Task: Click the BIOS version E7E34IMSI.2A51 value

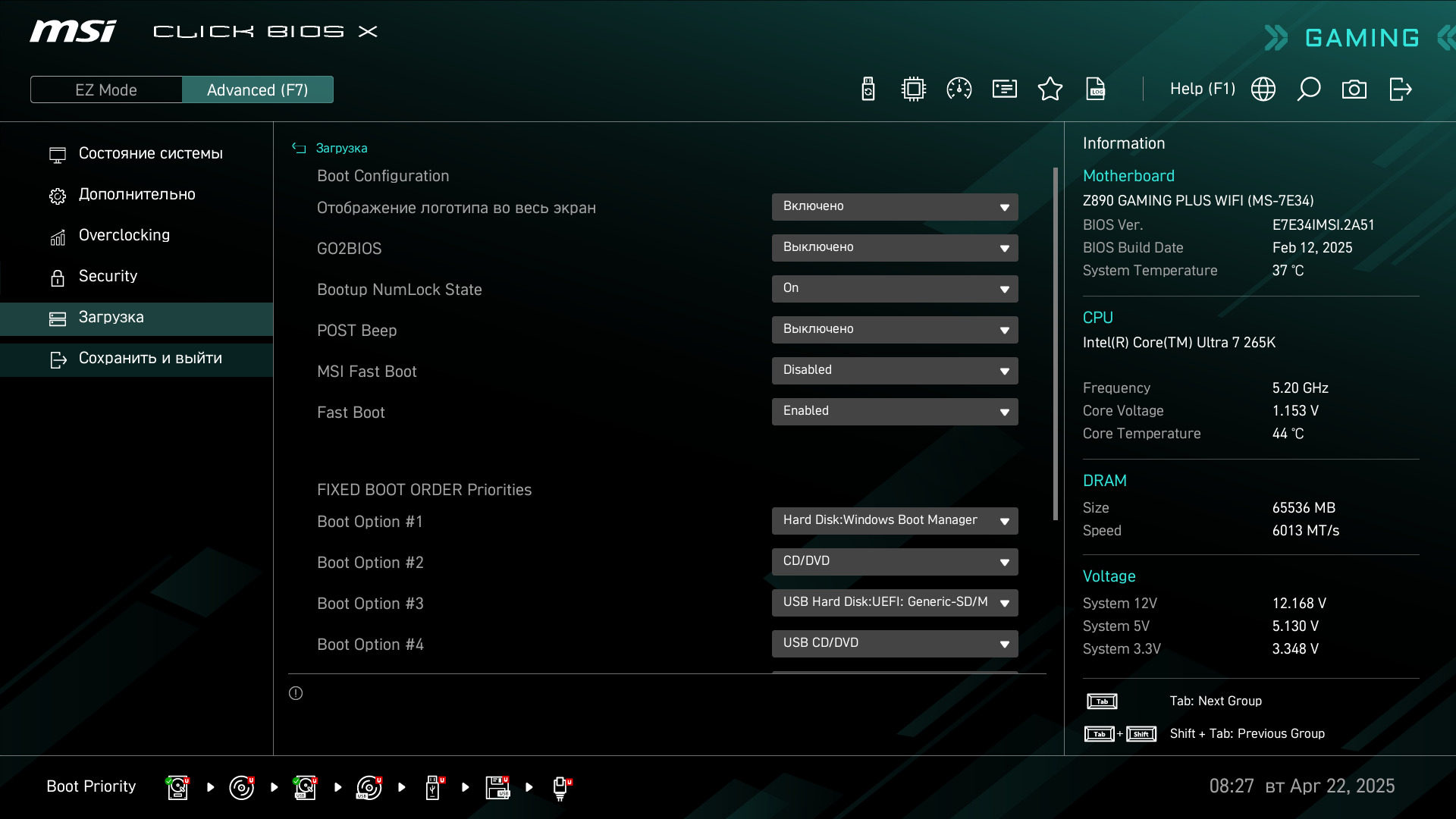Action: (x=1323, y=225)
